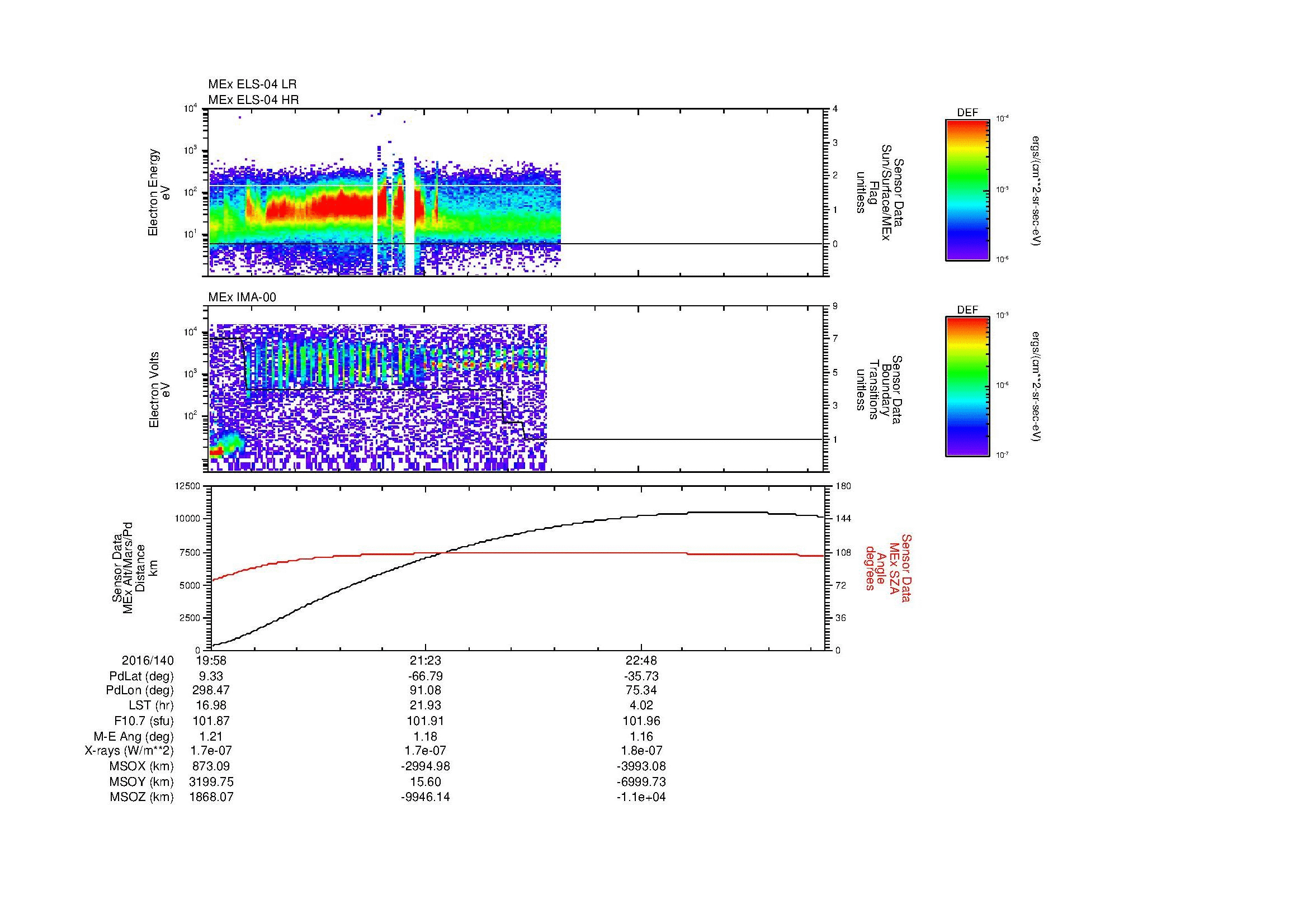
Task: Click the '180' SZA axis tick label
Action: point(843,486)
